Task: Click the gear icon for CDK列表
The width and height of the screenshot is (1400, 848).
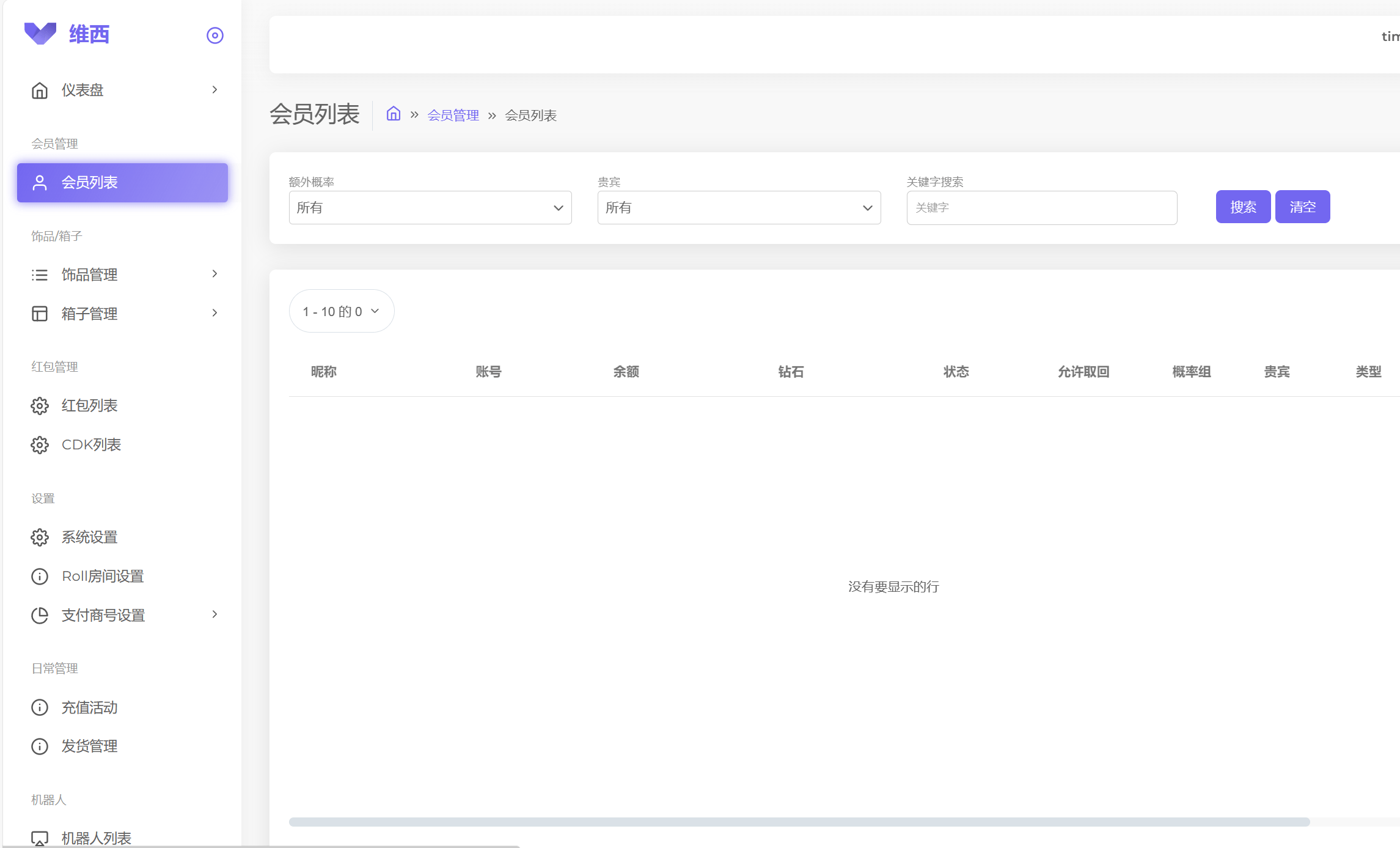Action: tap(39, 445)
